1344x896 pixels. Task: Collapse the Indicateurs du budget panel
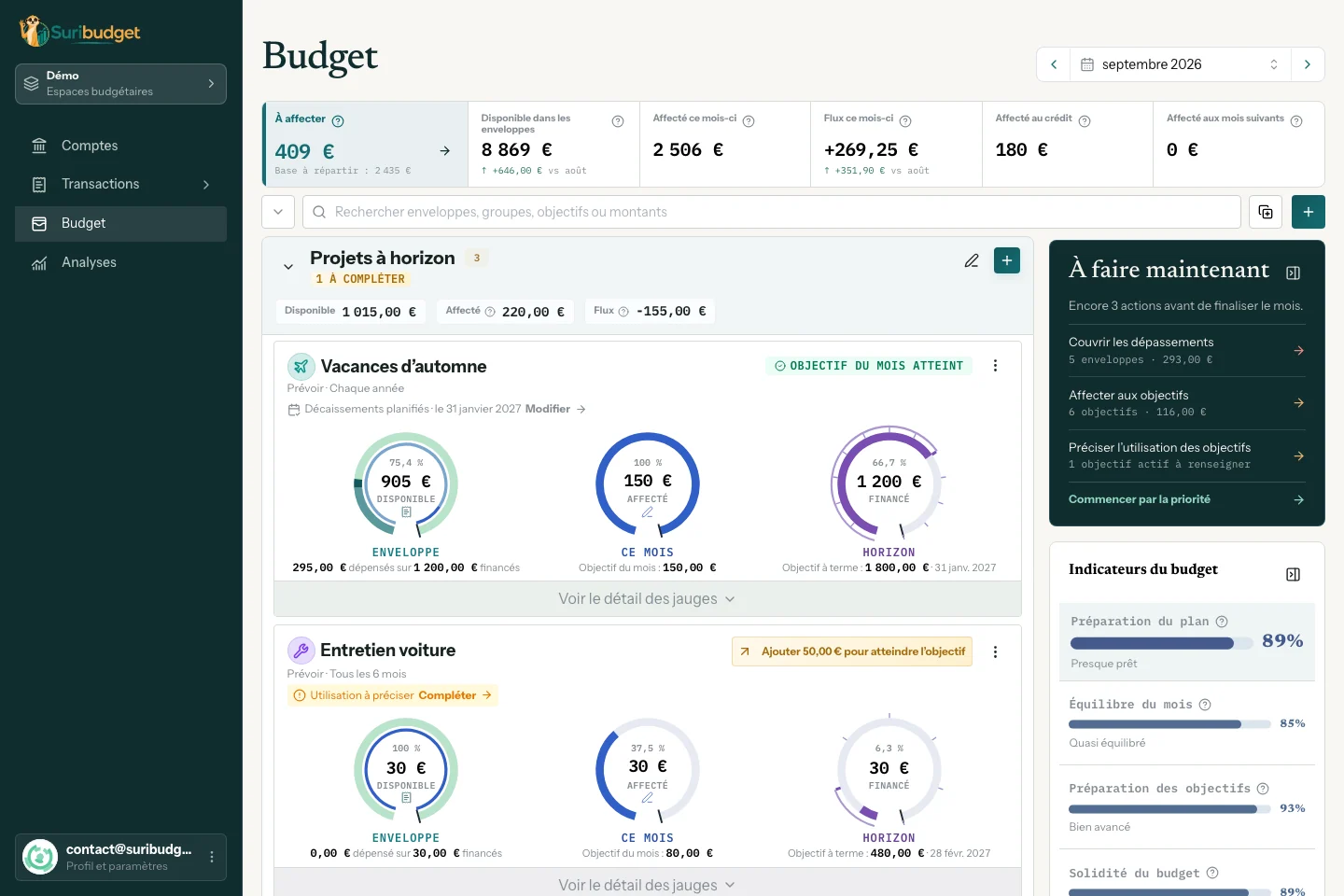tap(1293, 574)
